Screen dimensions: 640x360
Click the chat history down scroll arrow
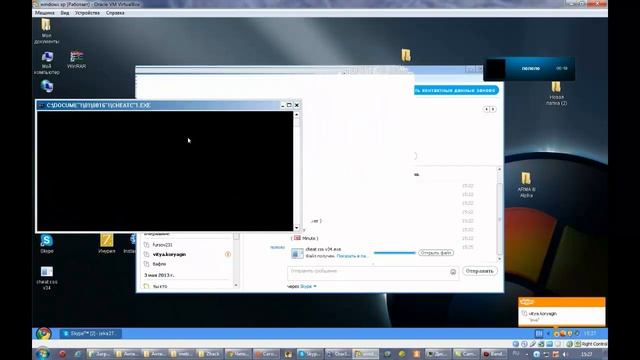click(499, 259)
